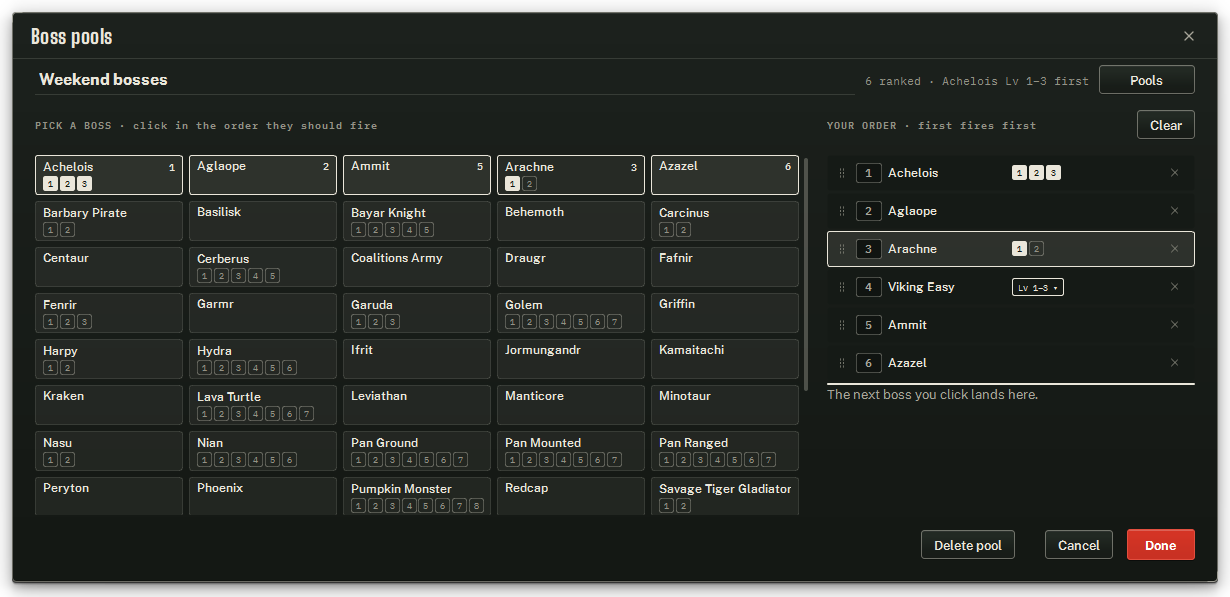Confirm with the red Done button
Screen dimensions: 1230x597
pos(1161,545)
